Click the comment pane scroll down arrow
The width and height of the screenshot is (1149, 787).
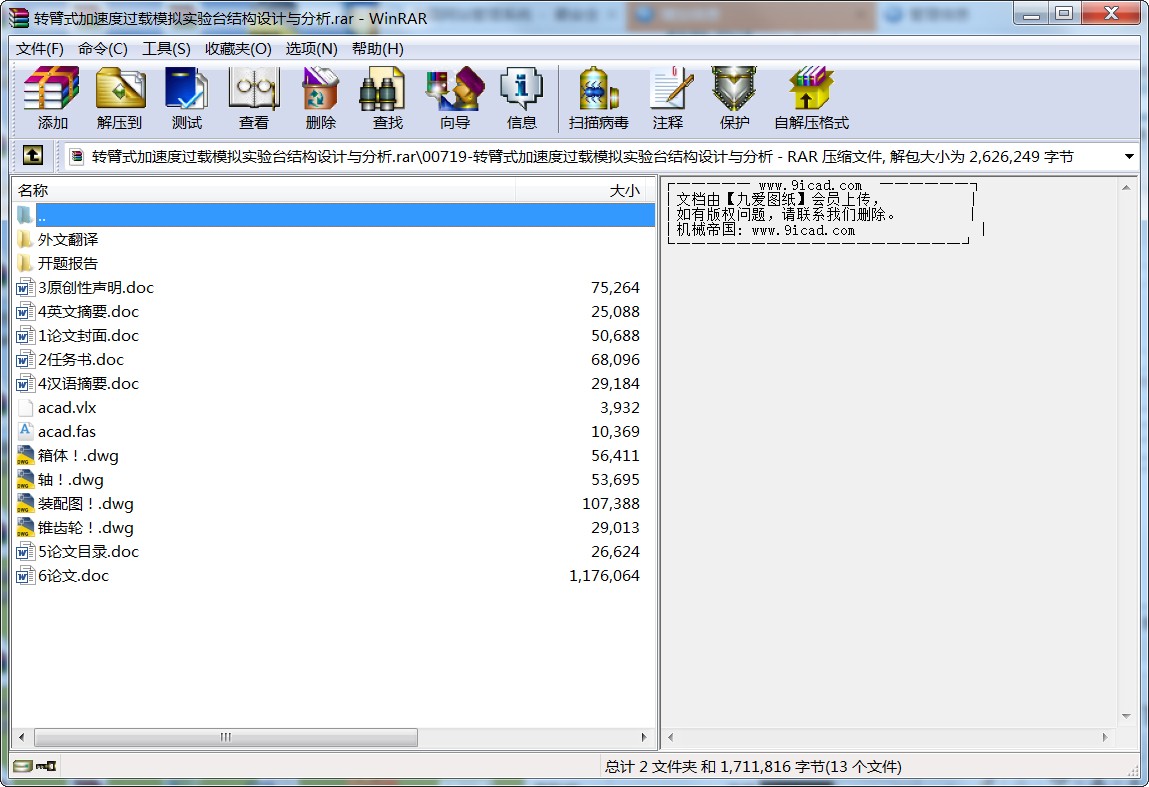1127,716
